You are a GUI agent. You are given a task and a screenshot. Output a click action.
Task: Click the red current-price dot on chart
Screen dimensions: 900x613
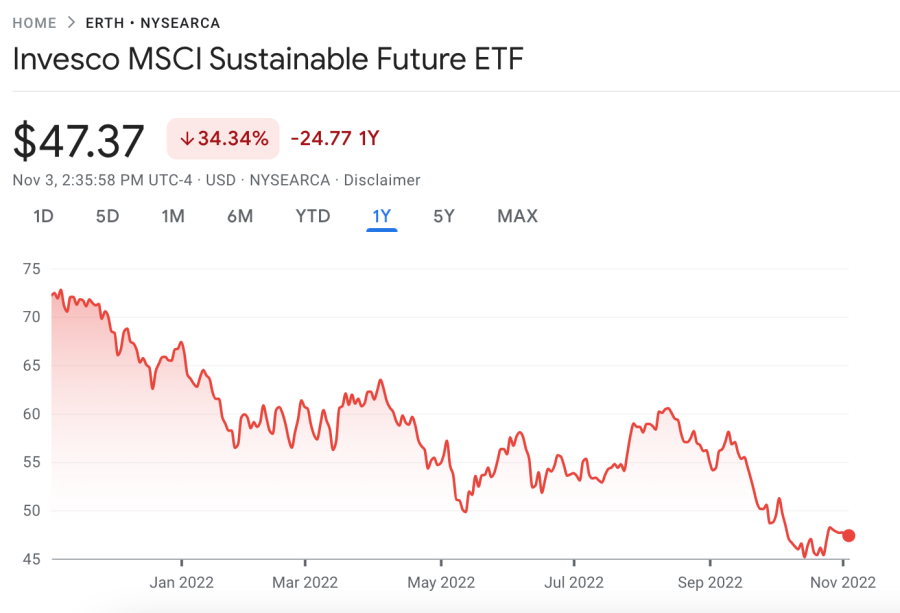849,535
